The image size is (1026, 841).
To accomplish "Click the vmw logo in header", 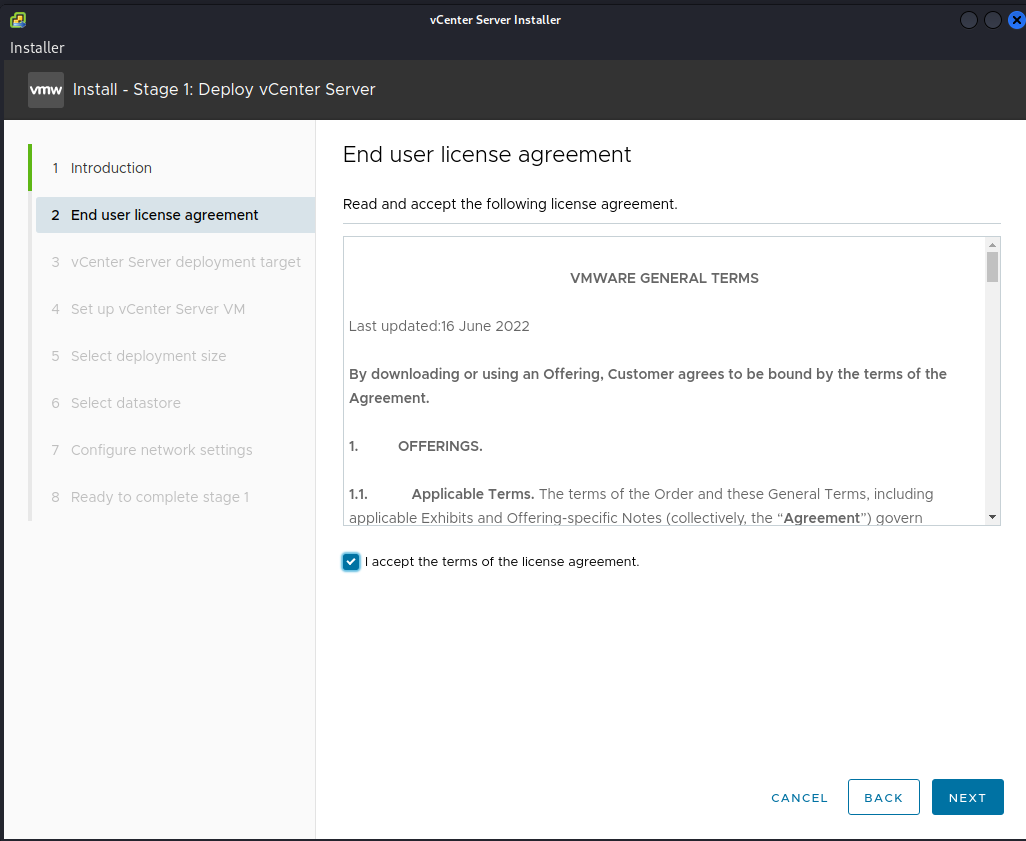I will [x=46, y=89].
